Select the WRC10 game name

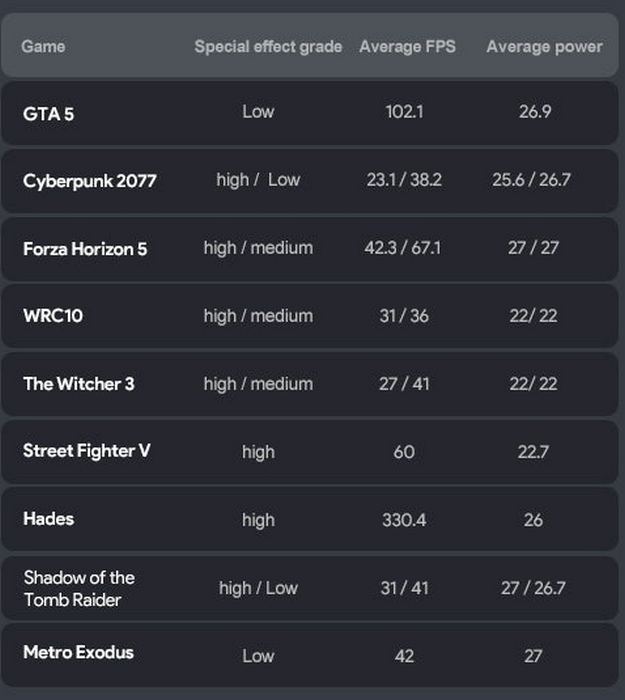[53, 316]
